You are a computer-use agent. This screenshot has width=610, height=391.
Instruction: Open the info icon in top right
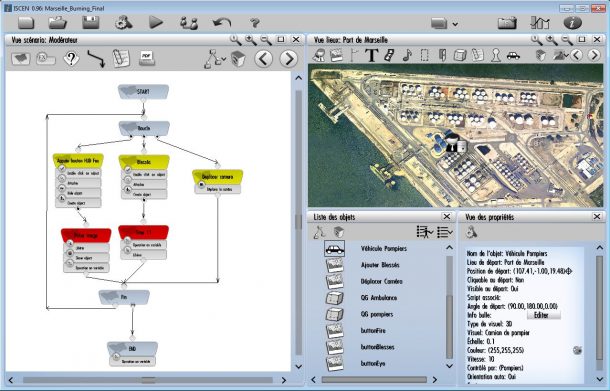click(x=573, y=23)
